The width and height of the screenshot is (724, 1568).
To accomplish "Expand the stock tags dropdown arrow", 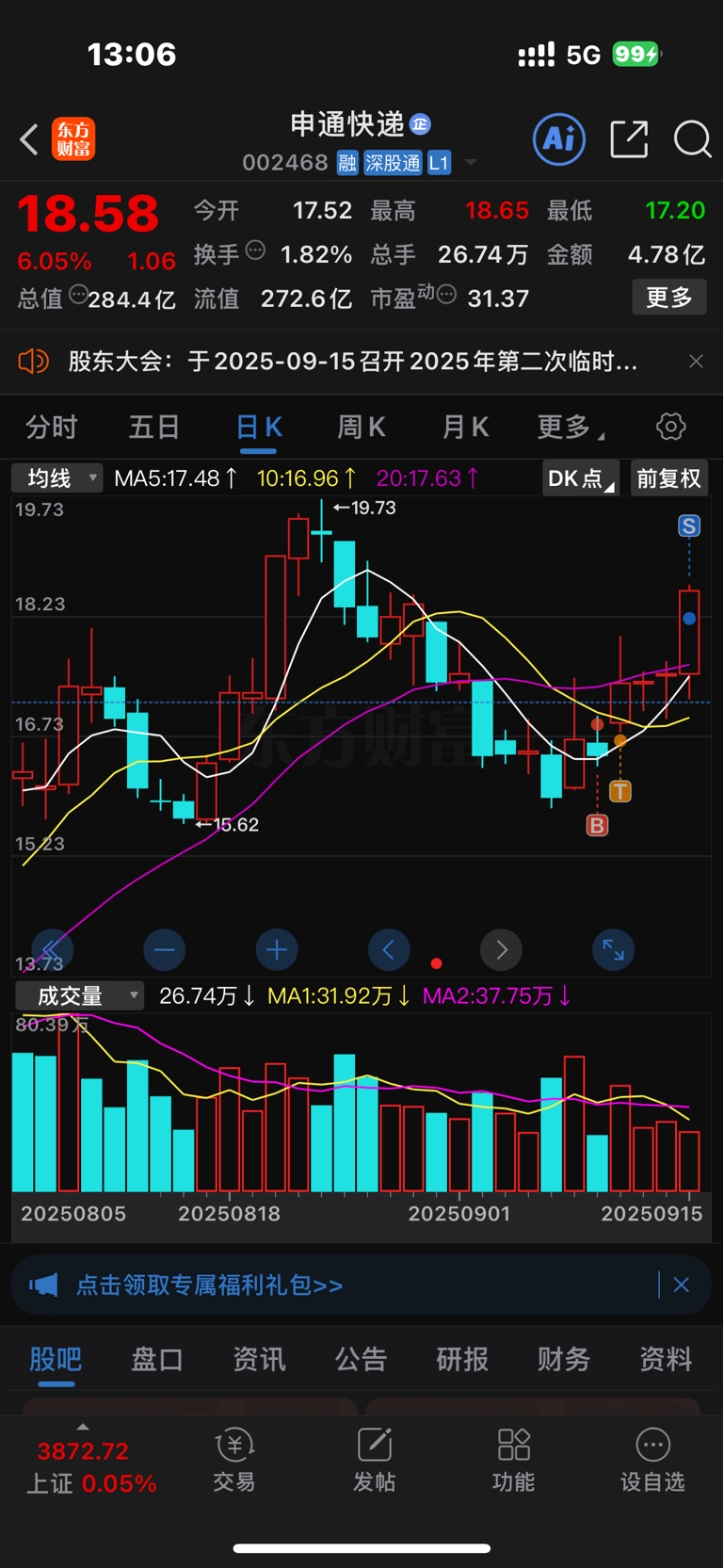I will click(x=471, y=163).
